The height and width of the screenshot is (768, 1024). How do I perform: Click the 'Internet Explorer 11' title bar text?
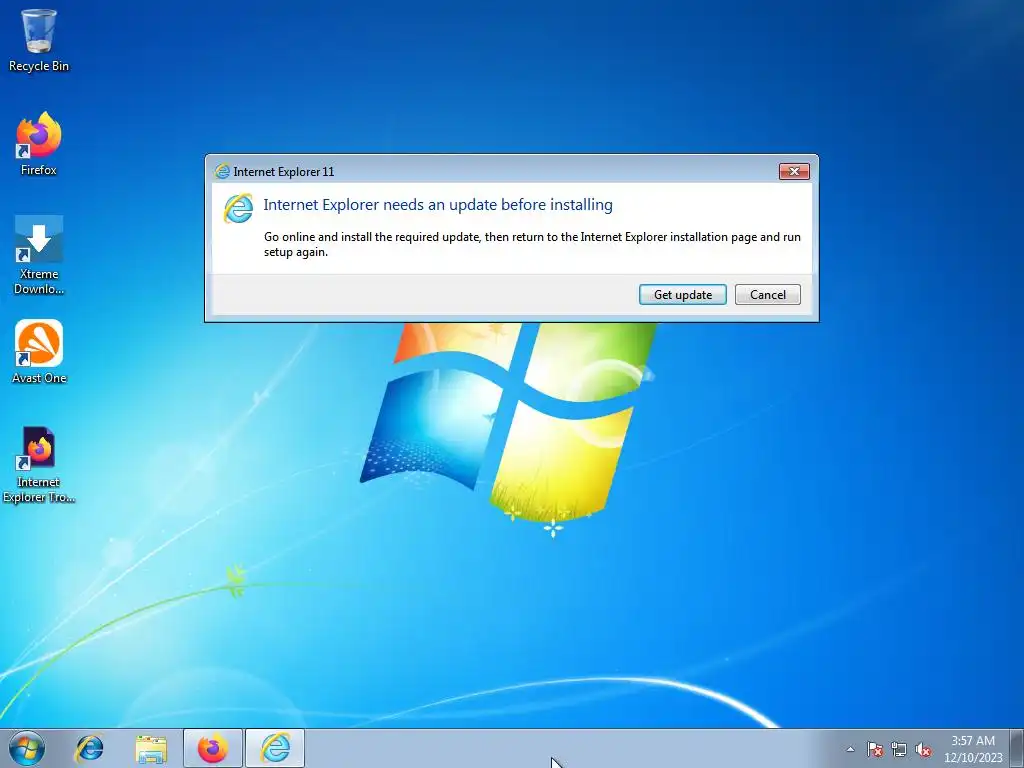point(283,172)
